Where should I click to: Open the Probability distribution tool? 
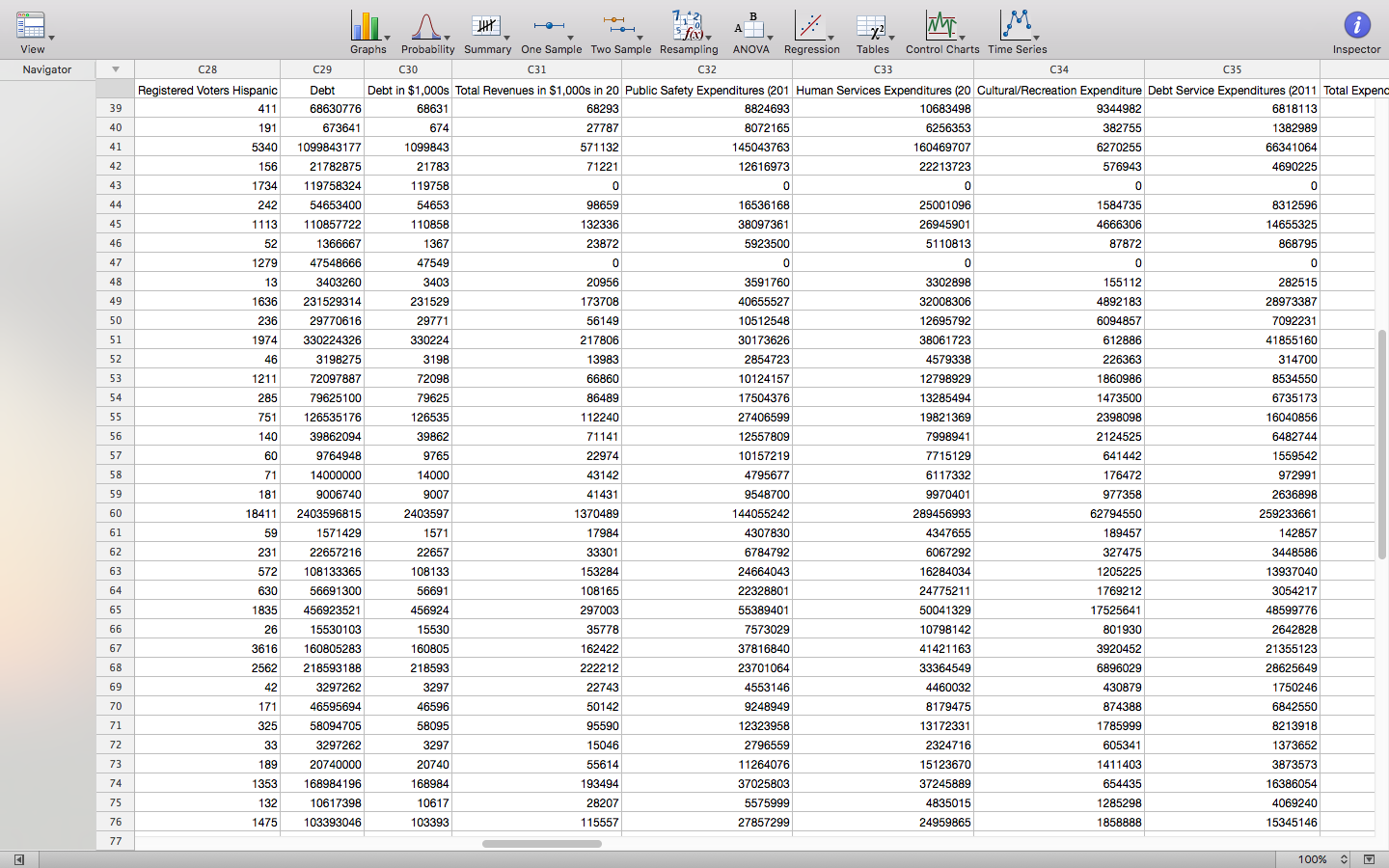(425, 26)
